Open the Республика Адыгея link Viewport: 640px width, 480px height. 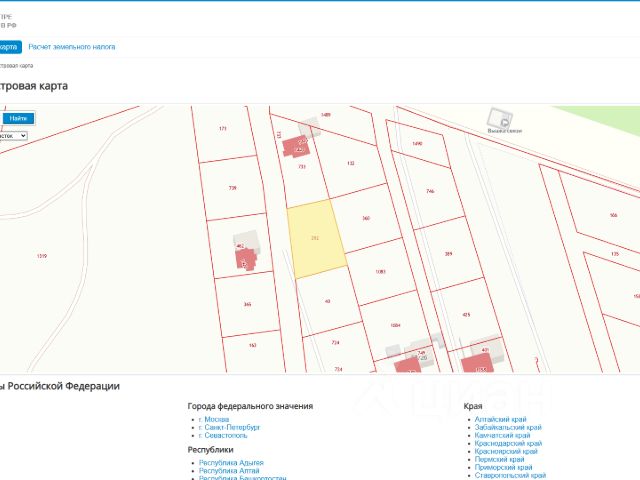click(x=231, y=462)
